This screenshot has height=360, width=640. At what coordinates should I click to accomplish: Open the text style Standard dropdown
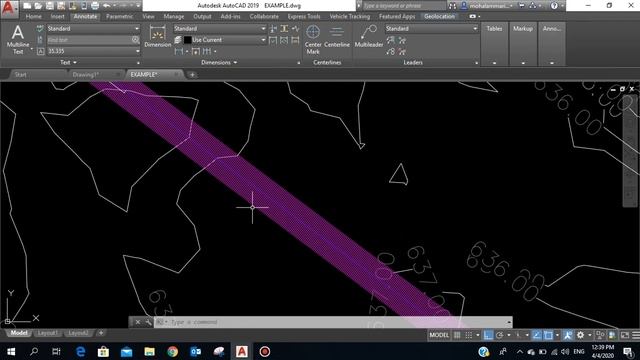tap(93, 29)
